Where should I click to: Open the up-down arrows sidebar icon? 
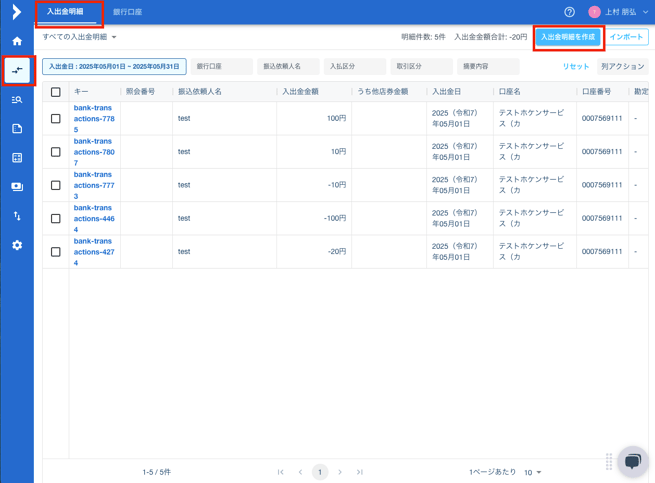coord(17,216)
